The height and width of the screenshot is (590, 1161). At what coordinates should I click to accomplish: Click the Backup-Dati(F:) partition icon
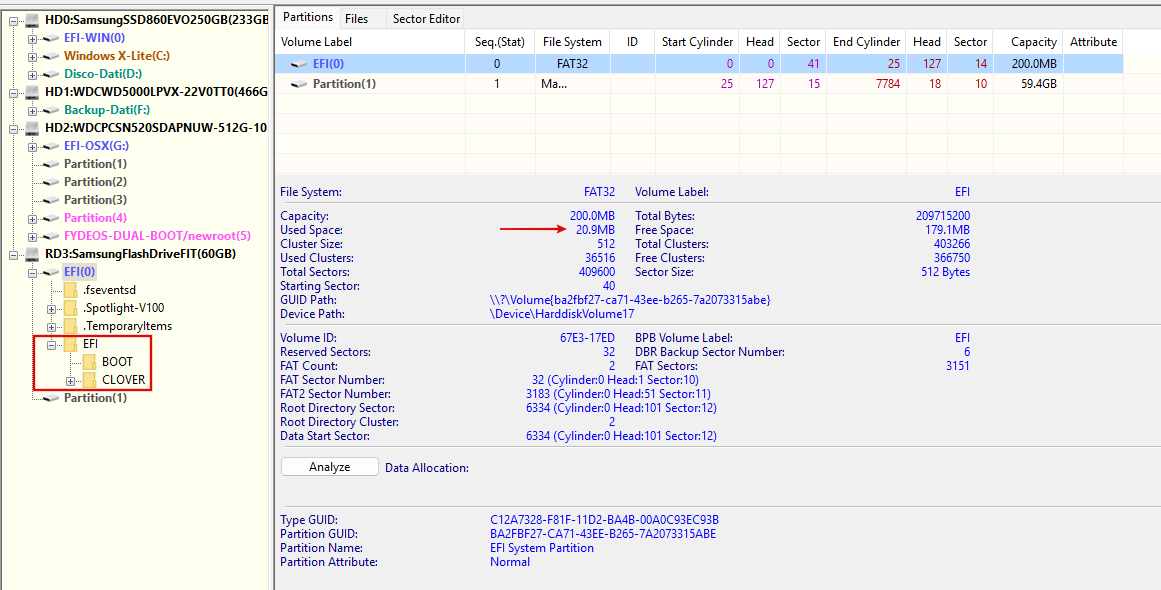click(51, 110)
